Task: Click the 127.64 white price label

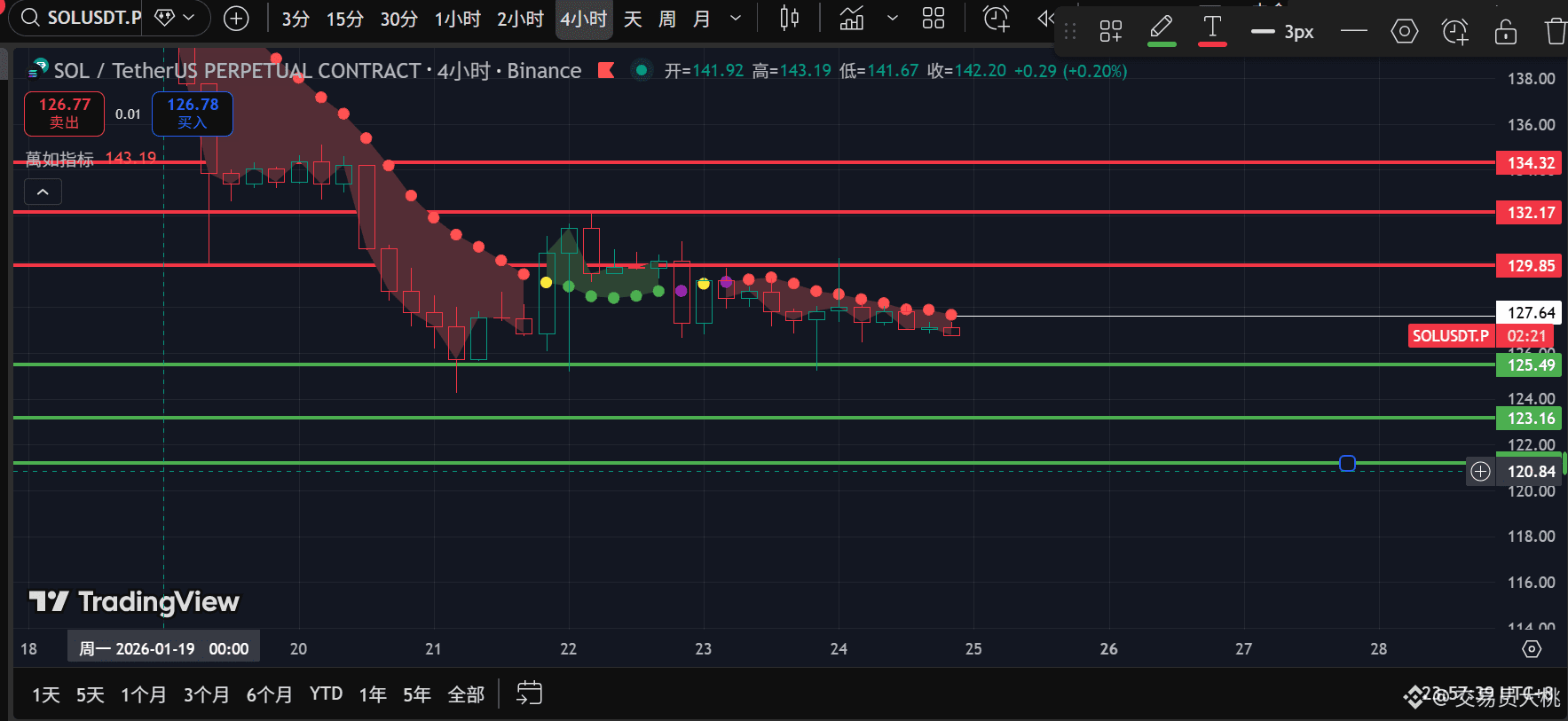Action: [x=1529, y=313]
